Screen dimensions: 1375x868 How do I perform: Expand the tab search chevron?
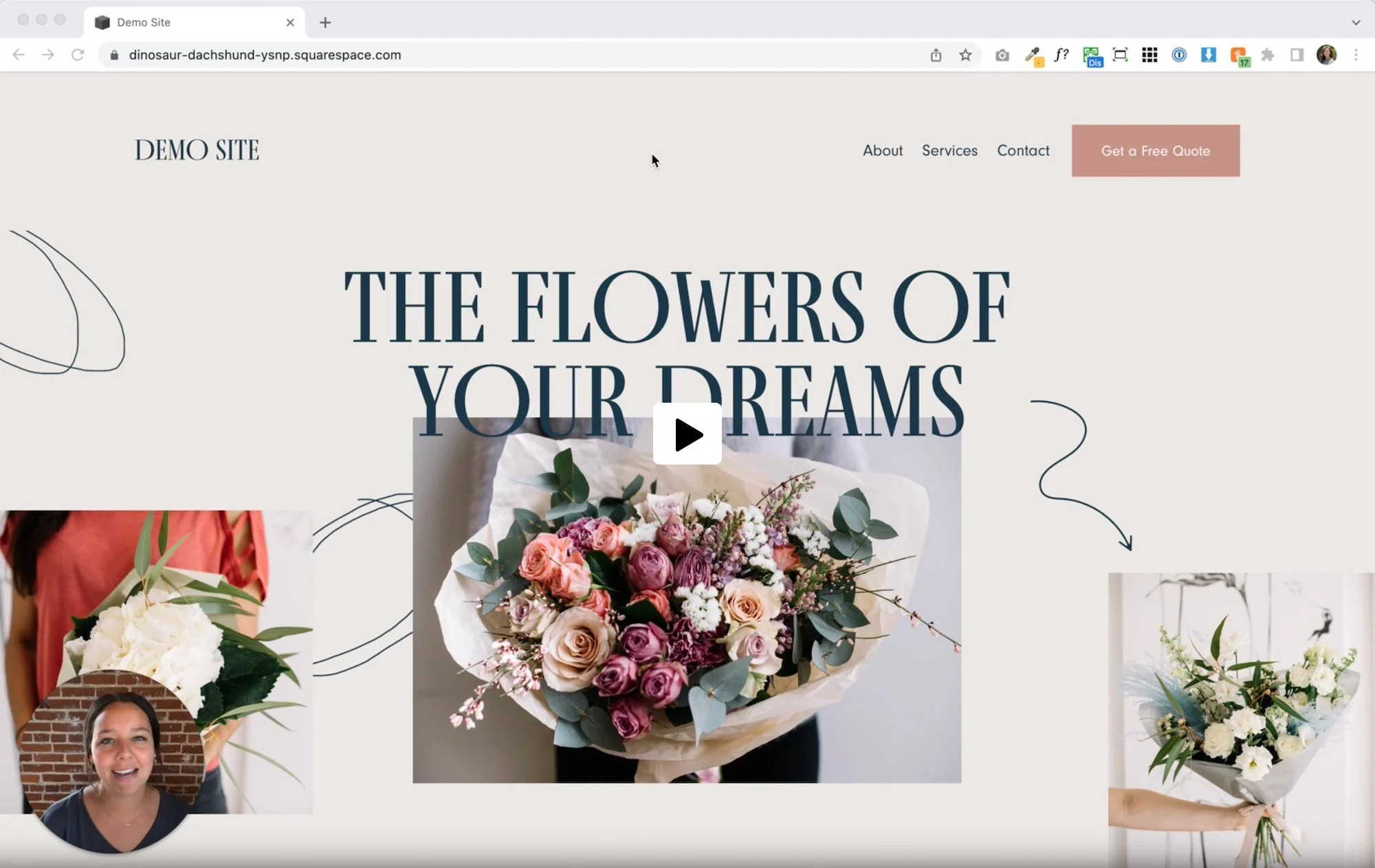pyautogui.click(x=1356, y=22)
